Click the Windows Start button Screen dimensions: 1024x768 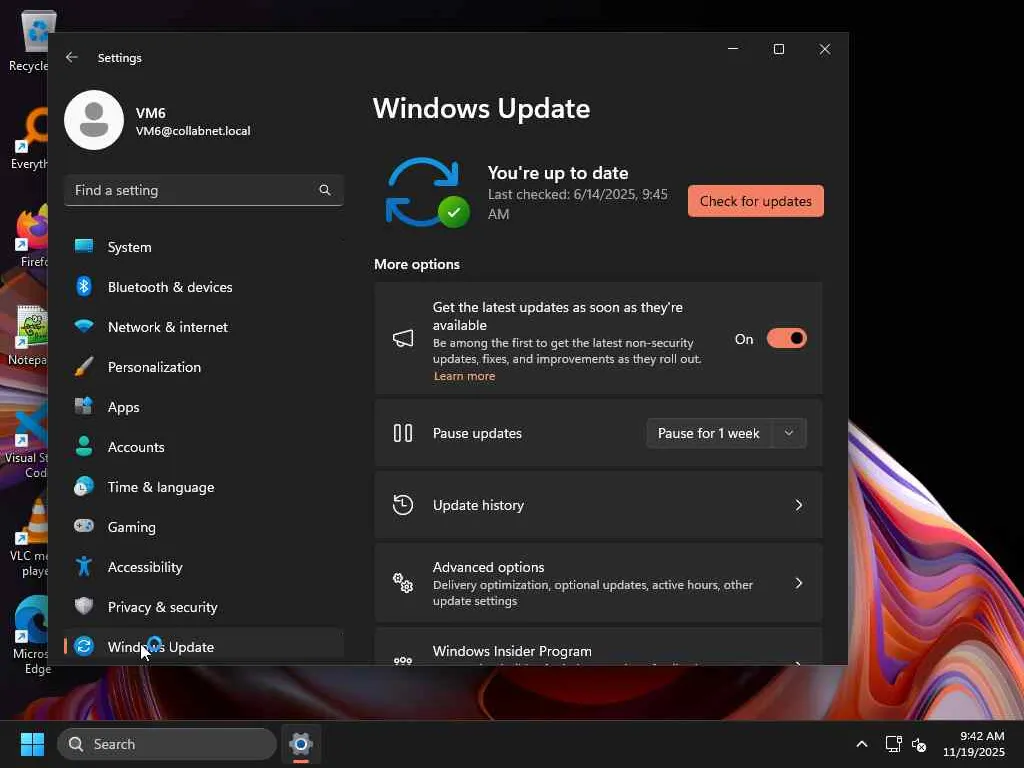pos(32,744)
